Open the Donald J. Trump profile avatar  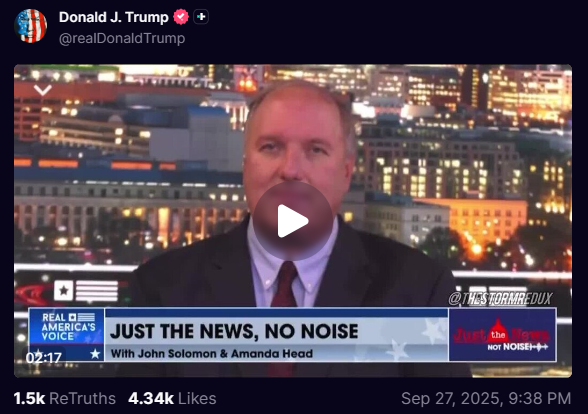pos(31,26)
